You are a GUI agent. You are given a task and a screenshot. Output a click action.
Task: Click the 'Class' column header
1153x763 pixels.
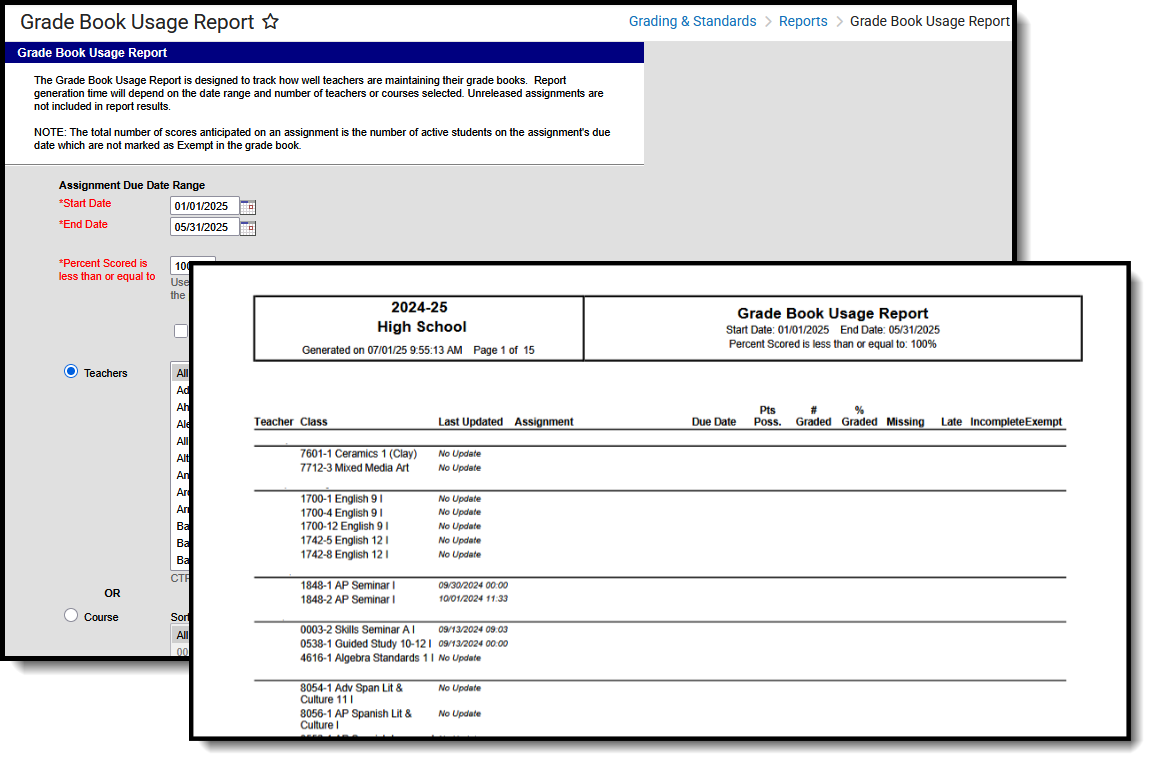(313, 422)
